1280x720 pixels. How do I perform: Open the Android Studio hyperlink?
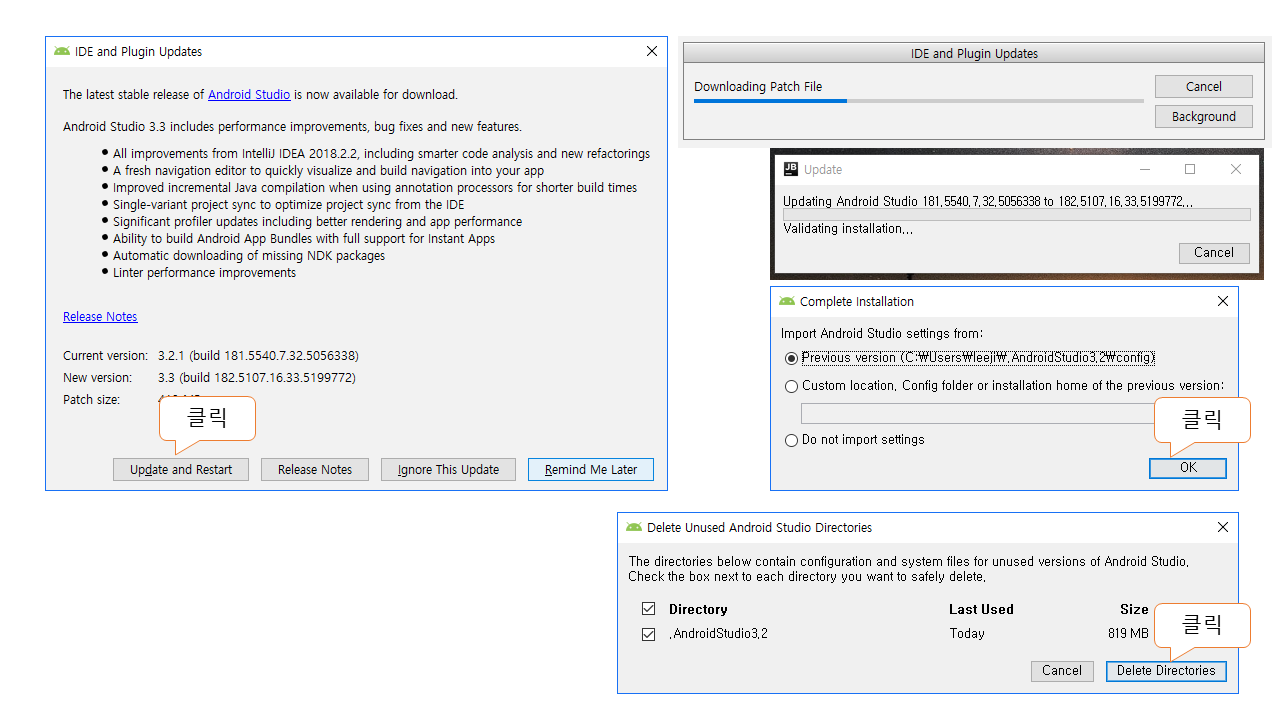tap(249, 95)
